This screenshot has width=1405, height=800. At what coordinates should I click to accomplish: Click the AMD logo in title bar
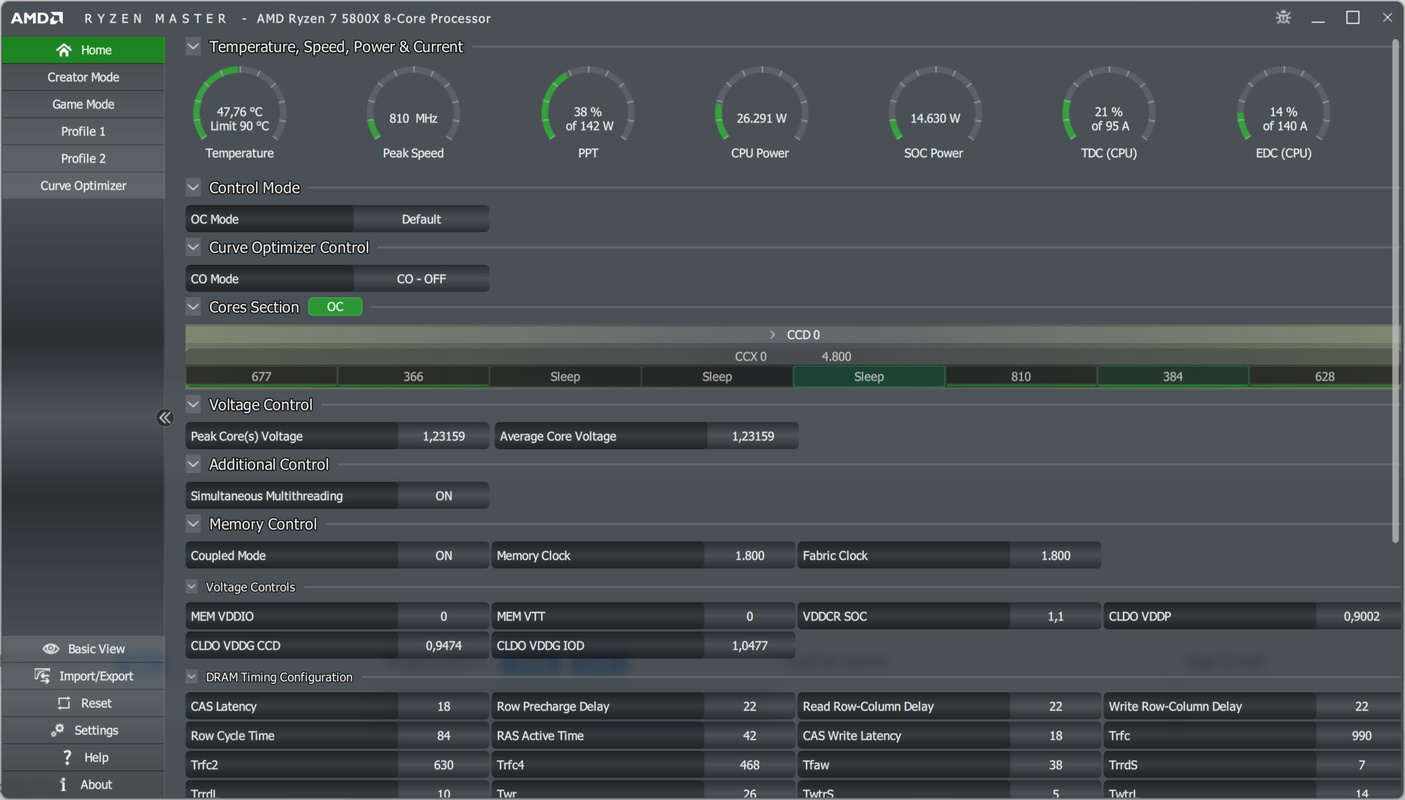pyautogui.click(x=37, y=18)
